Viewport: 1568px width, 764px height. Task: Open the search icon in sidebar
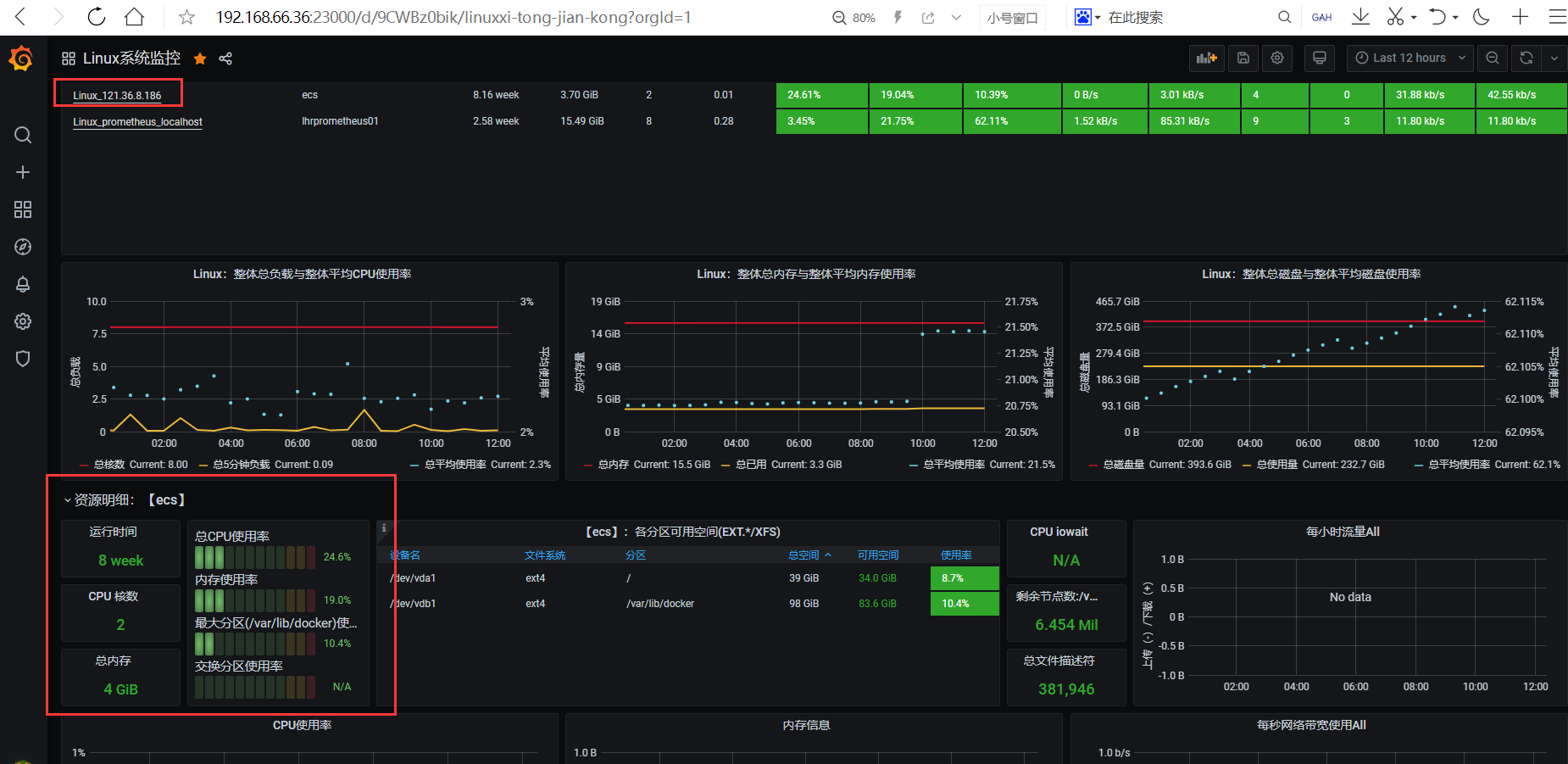click(x=23, y=136)
